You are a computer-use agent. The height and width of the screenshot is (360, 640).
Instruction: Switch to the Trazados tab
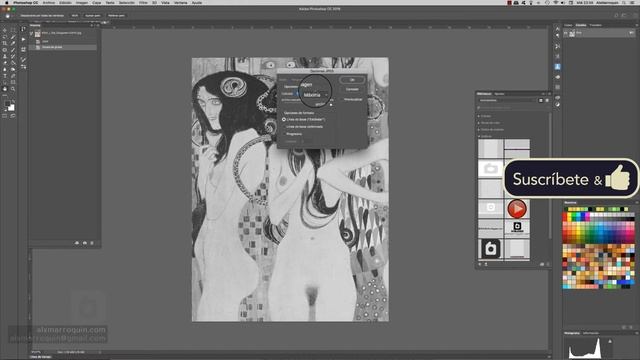[x=596, y=25]
